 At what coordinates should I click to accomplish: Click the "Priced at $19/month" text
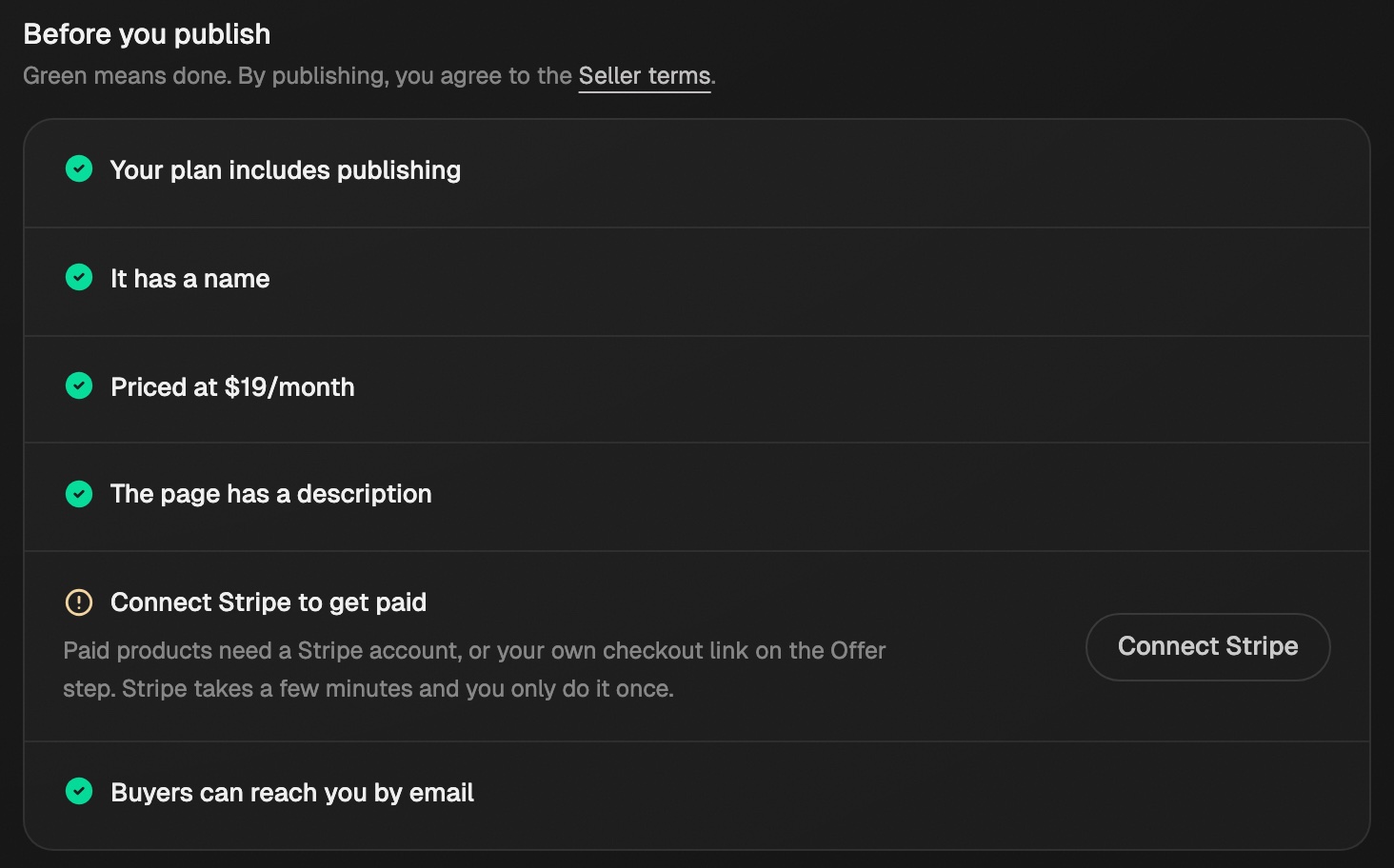[x=232, y=387]
